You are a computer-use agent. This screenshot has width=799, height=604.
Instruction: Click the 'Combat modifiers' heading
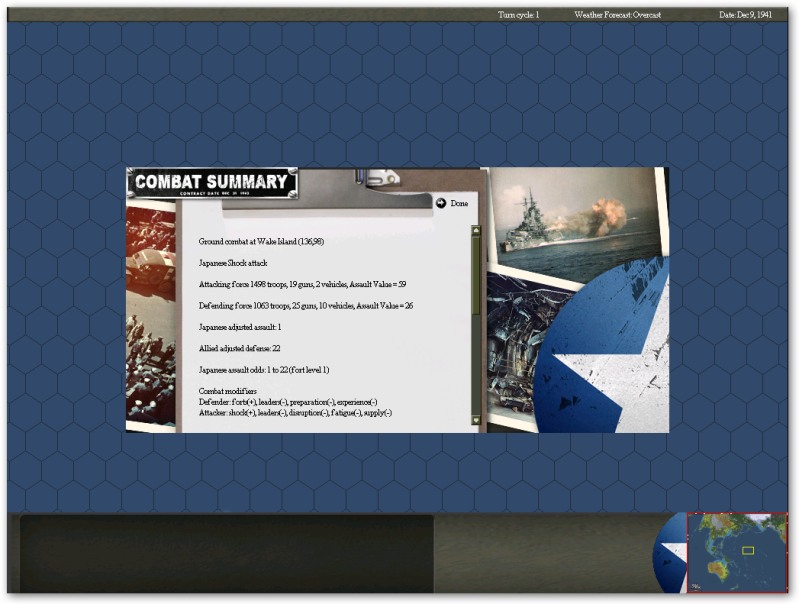(x=228, y=391)
